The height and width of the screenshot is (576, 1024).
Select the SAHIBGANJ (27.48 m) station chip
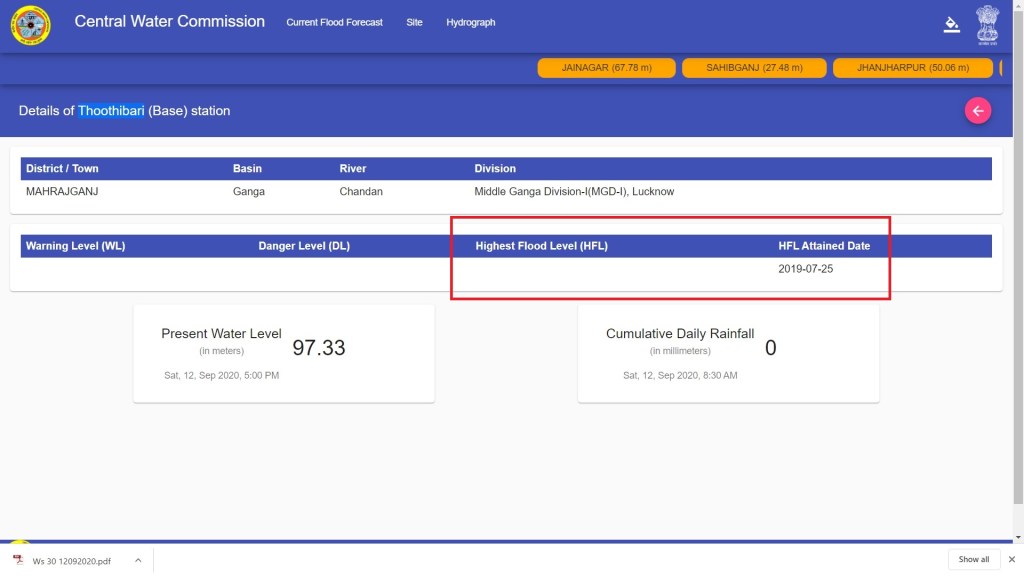(x=753, y=68)
